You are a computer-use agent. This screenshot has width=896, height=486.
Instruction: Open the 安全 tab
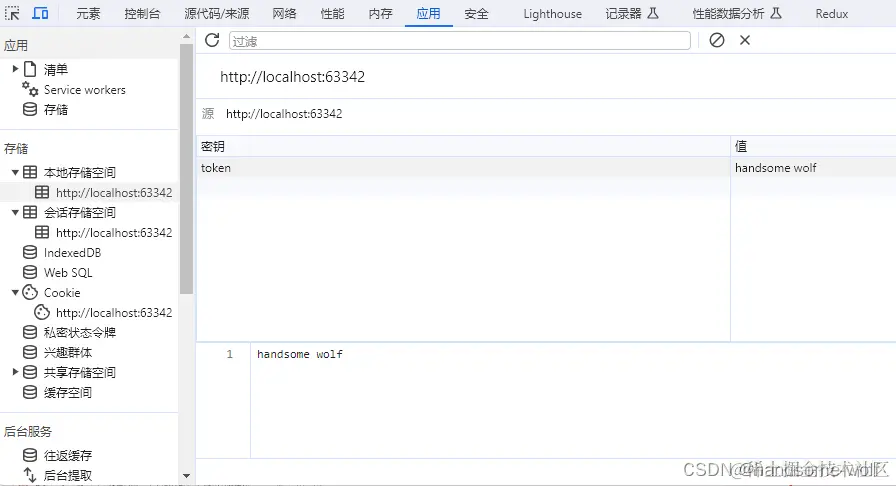tap(476, 14)
